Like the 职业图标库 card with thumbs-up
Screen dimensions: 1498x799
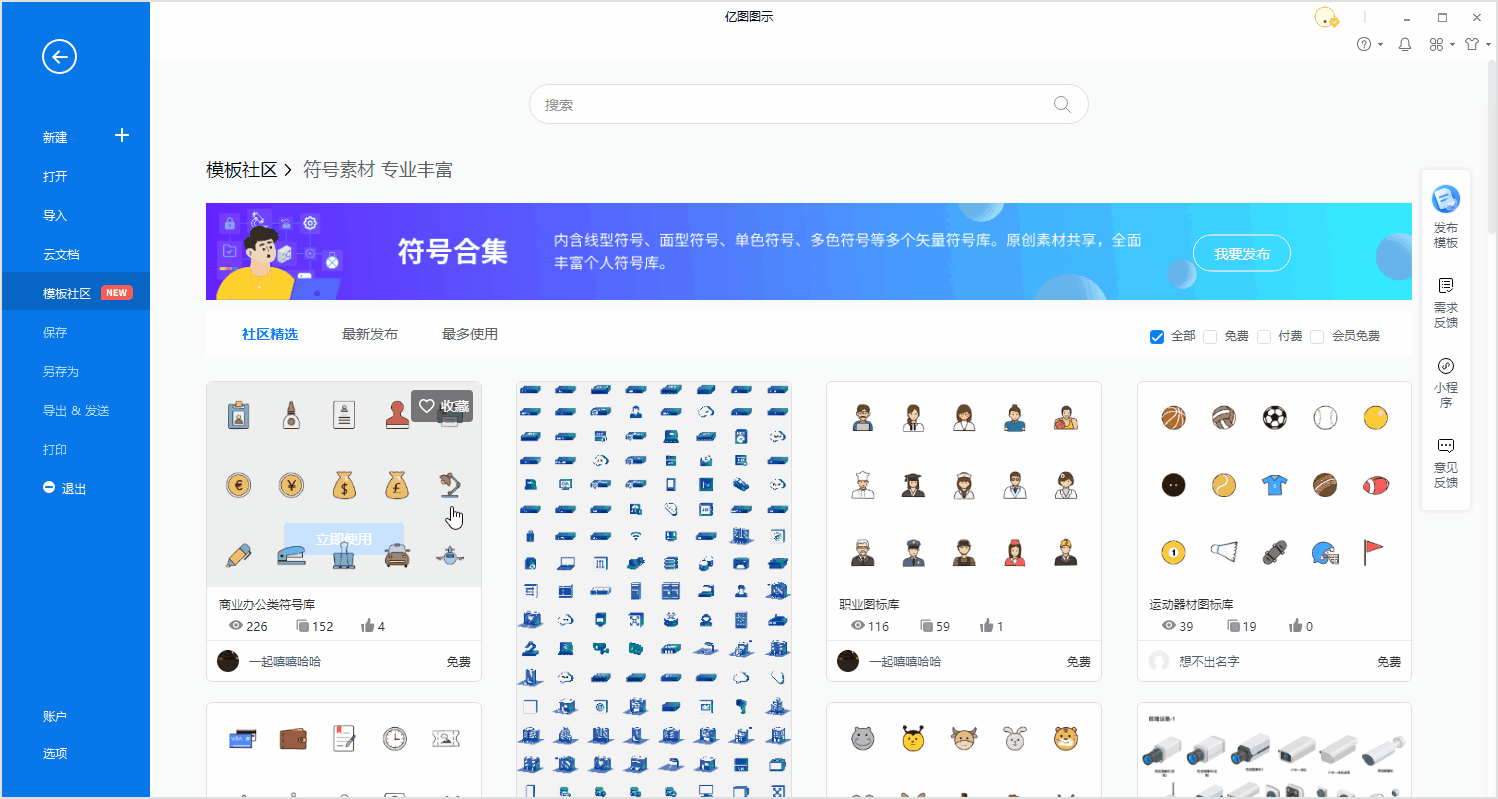click(987, 626)
